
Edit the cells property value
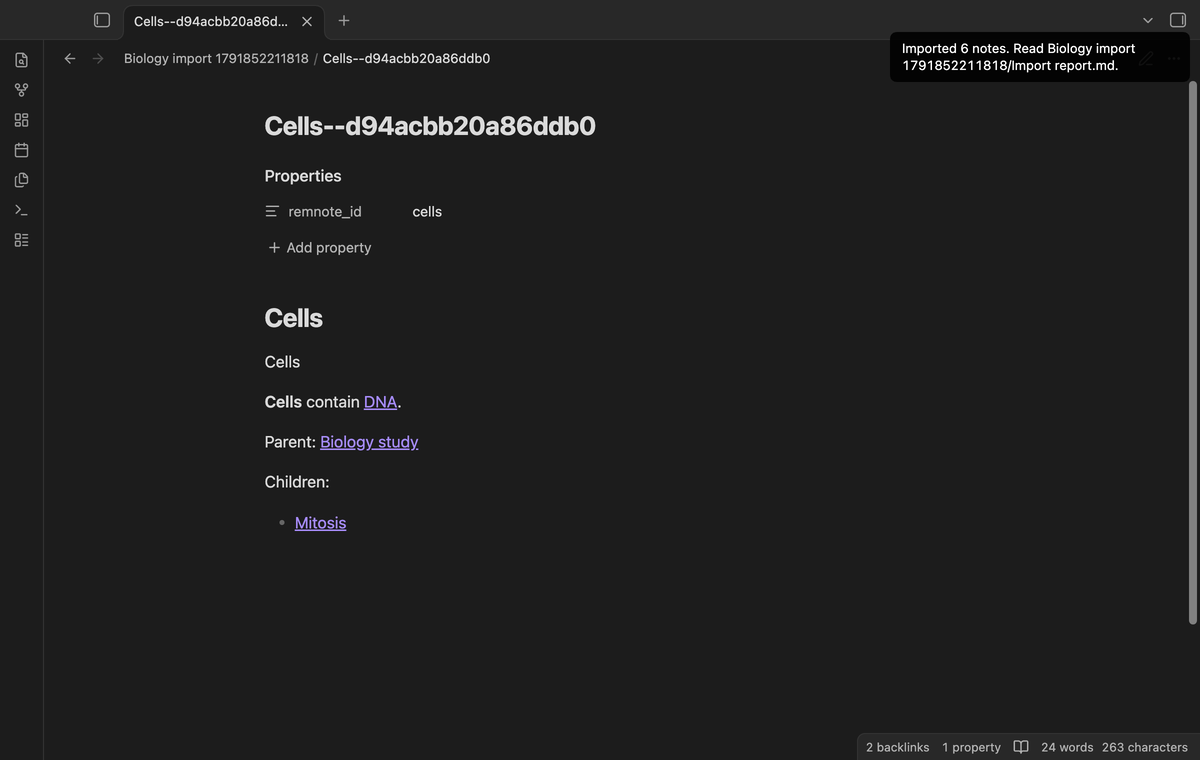pyautogui.click(x=427, y=212)
